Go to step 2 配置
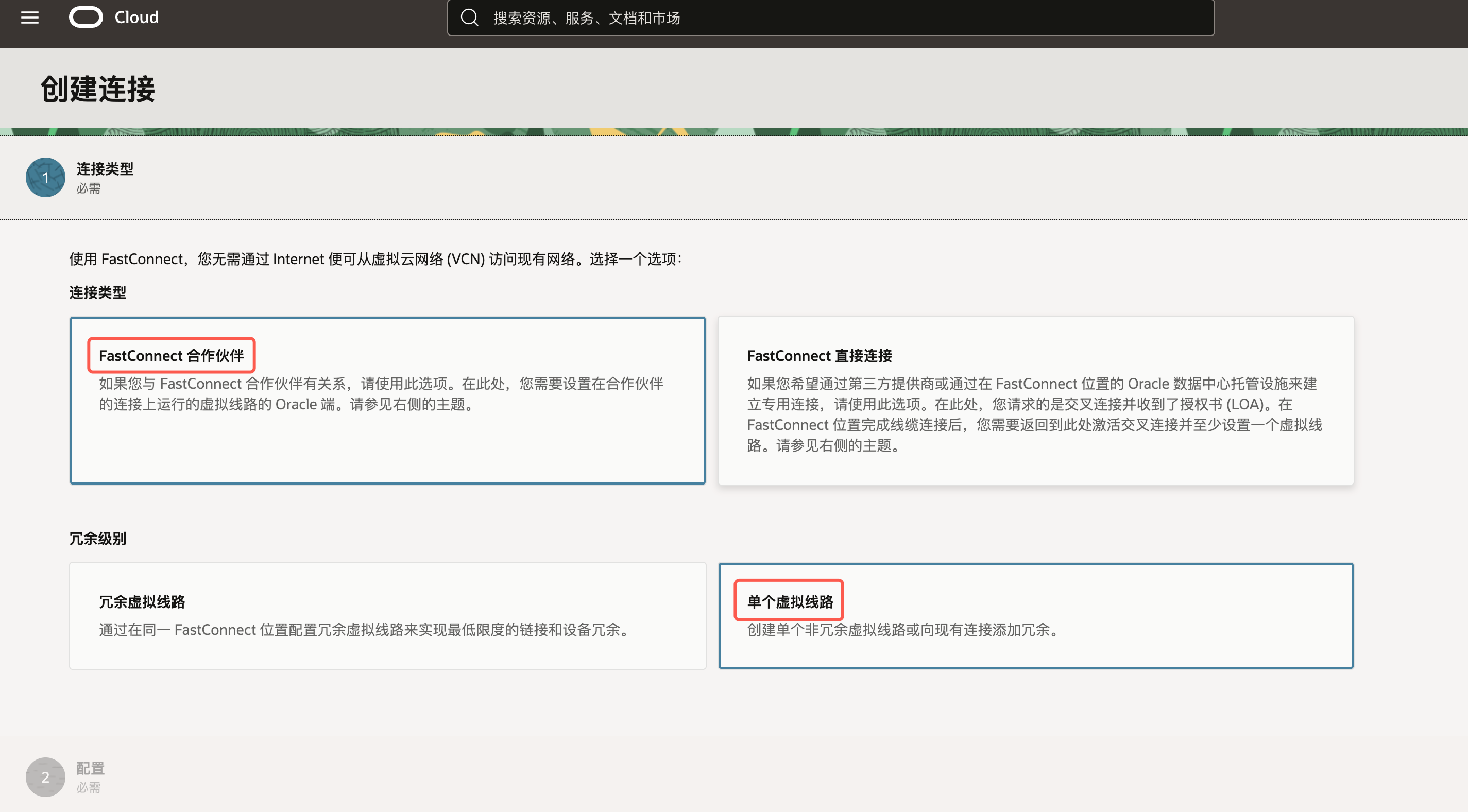 [46, 776]
